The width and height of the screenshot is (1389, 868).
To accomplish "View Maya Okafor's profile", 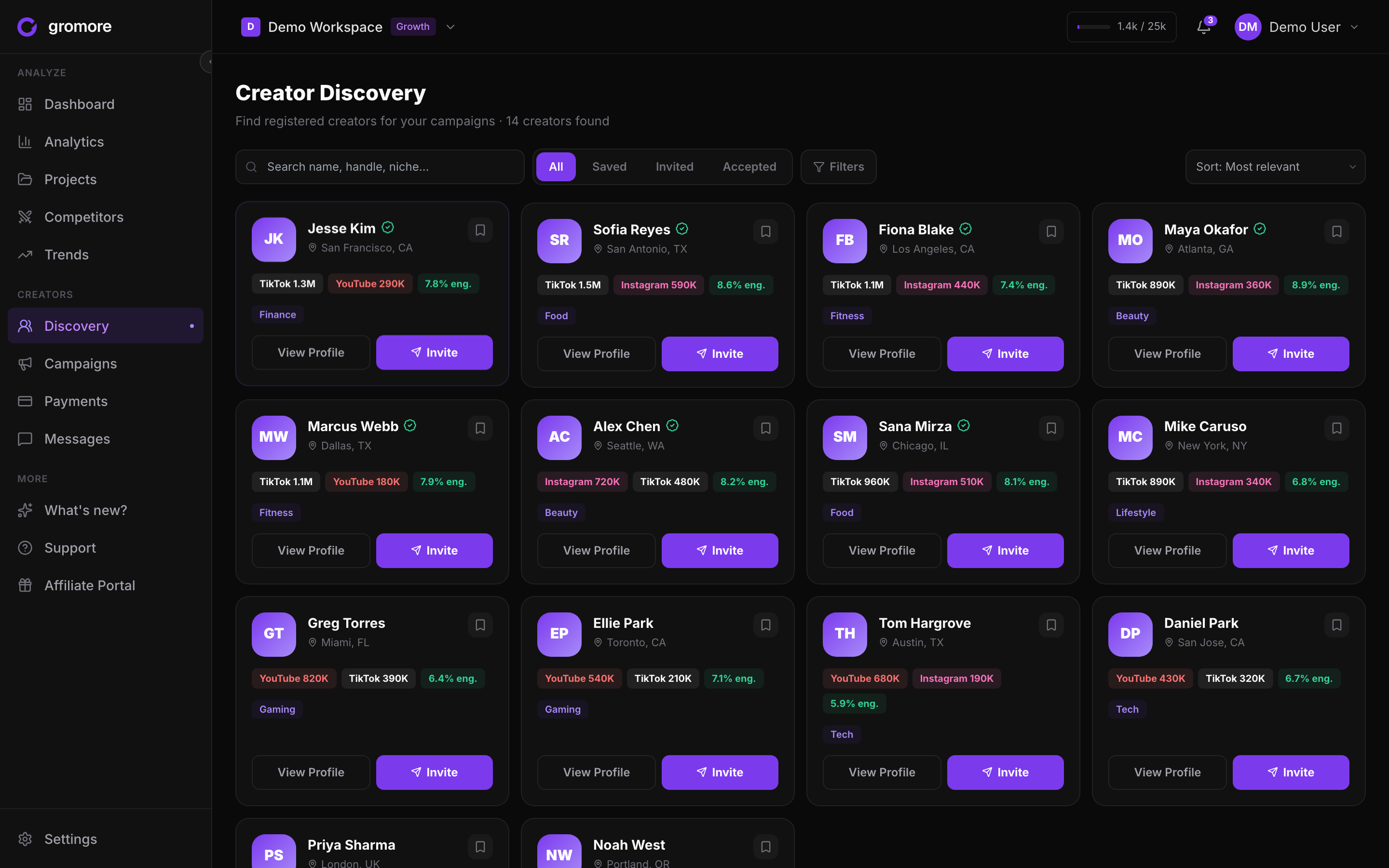I will click(x=1167, y=353).
